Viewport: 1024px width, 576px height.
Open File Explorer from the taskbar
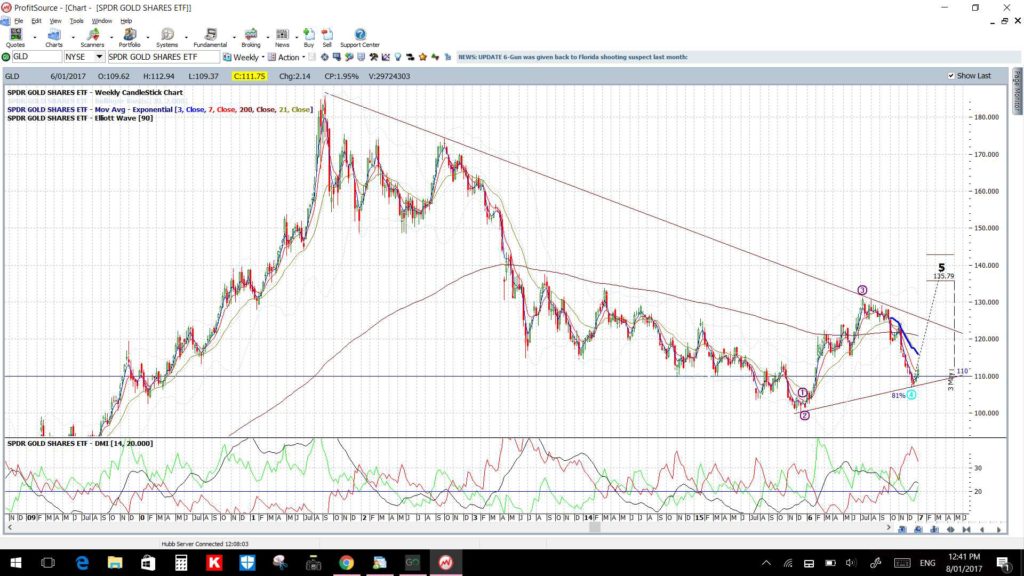click(x=115, y=562)
